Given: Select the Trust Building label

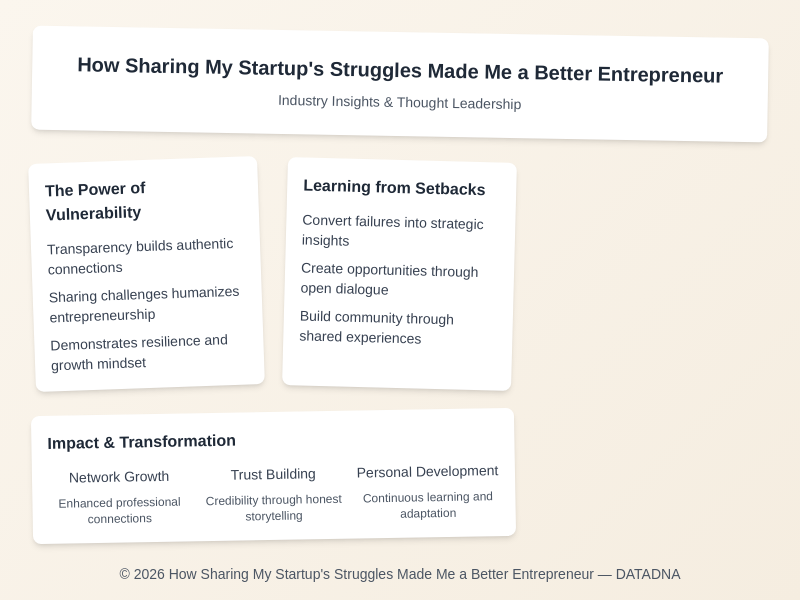Looking at the screenshot, I should coord(273,474).
